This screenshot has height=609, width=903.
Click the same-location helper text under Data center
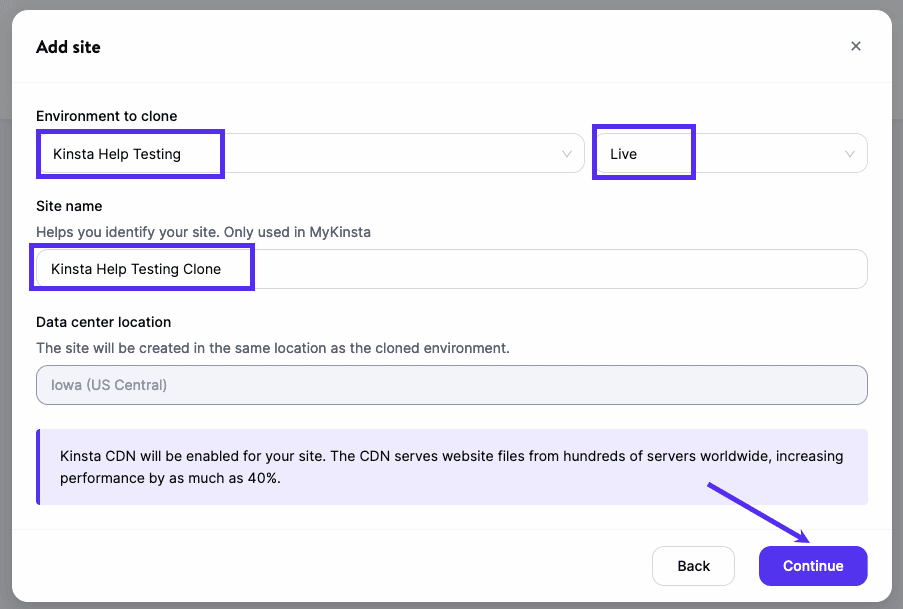(272, 348)
